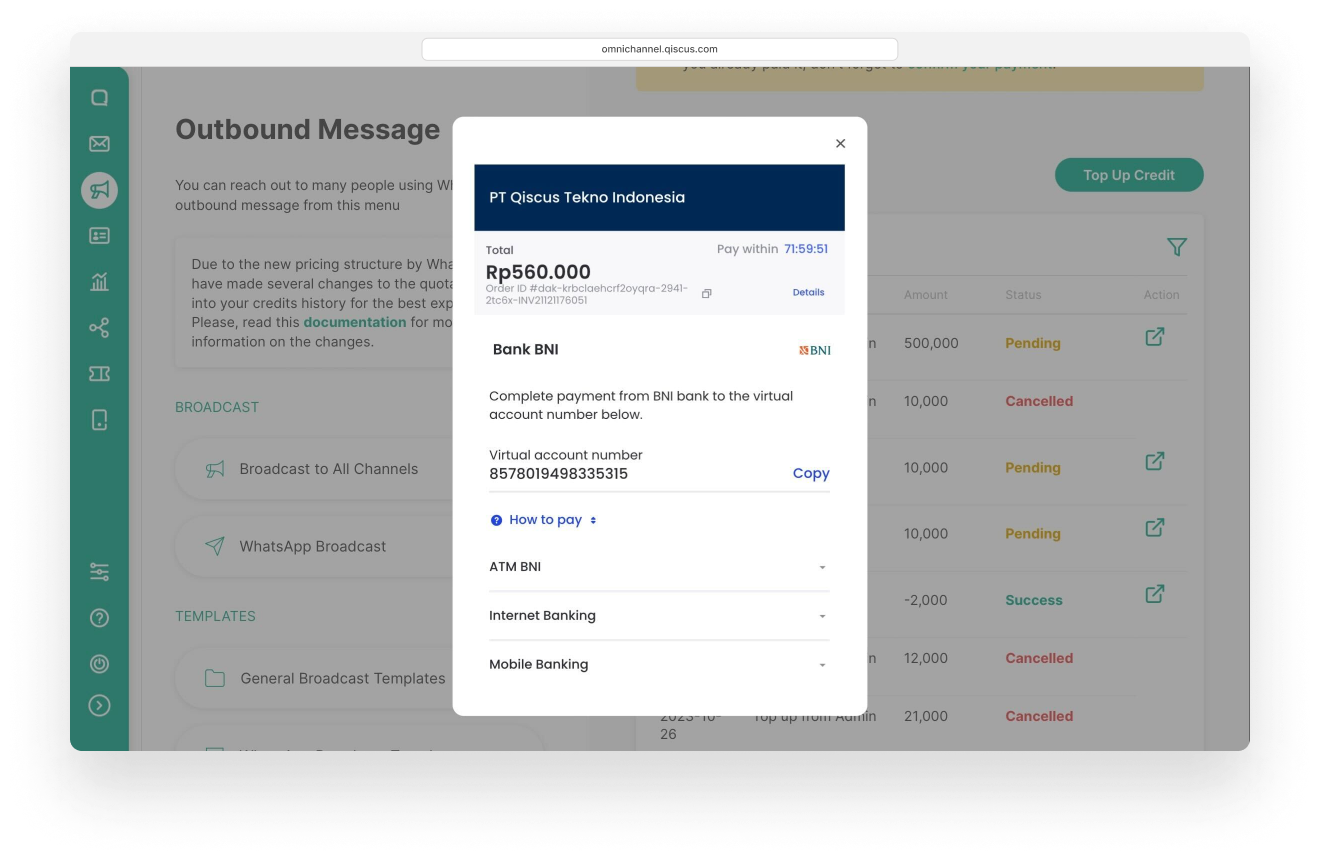The image size is (1320, 860).
Task: Click the power icon in the sidebar
Action: (99, 664)
